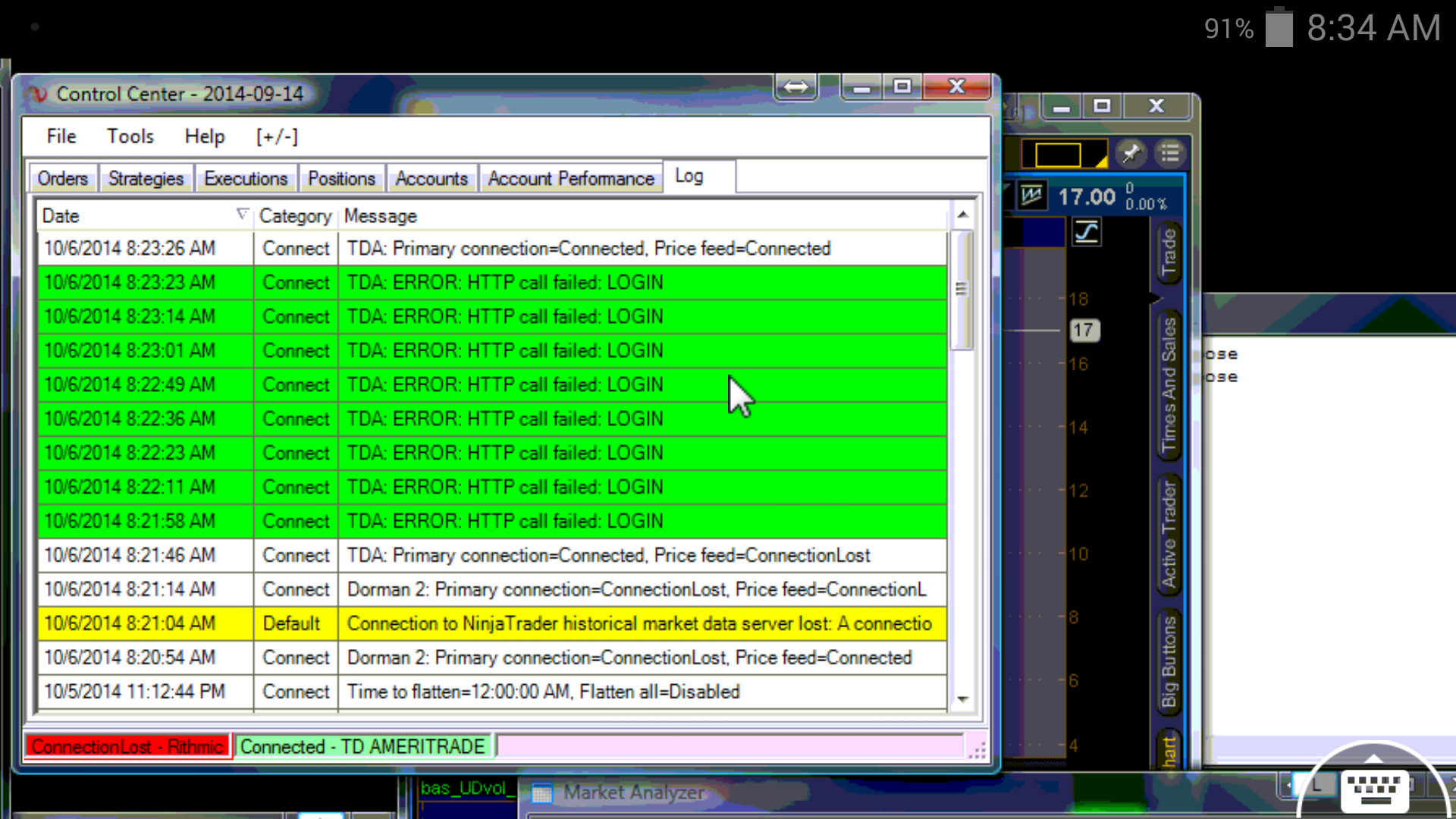Click the NinjaTrader logo in title bar
Image resolution: width=1456 pixels, height=819 pixels.
tap(36, 94)
